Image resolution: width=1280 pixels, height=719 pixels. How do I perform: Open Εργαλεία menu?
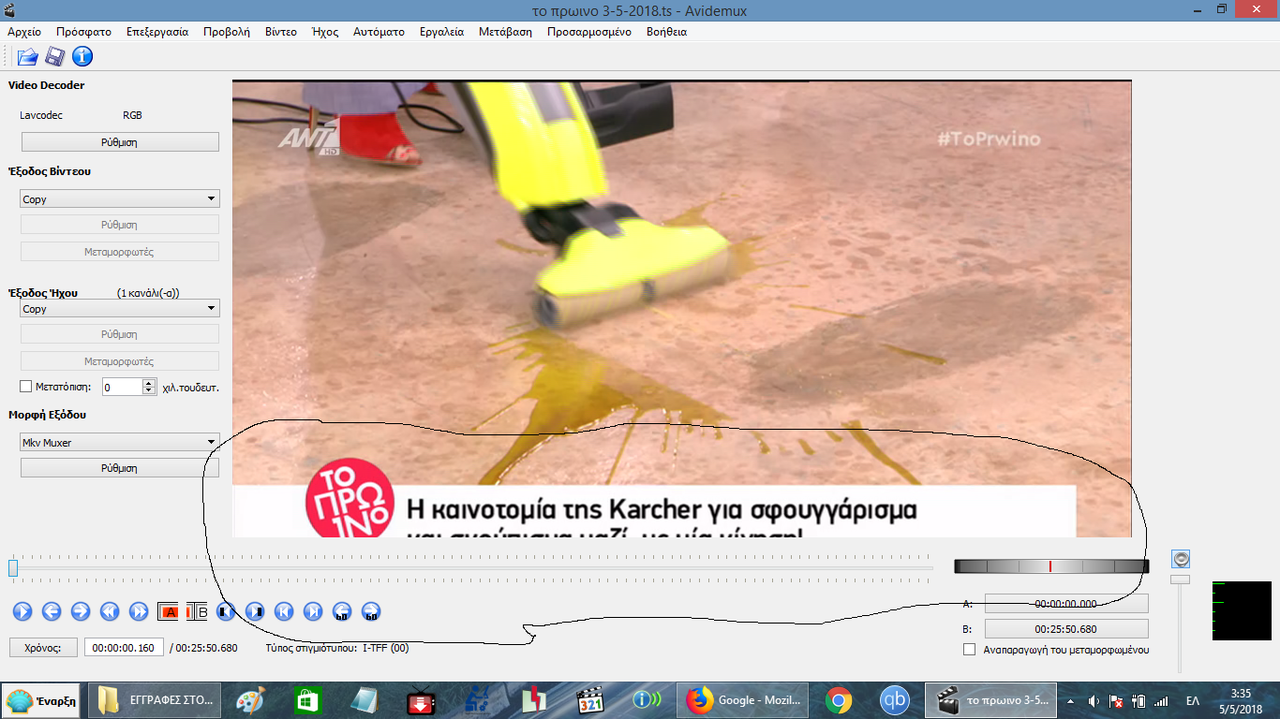[441, 32]
